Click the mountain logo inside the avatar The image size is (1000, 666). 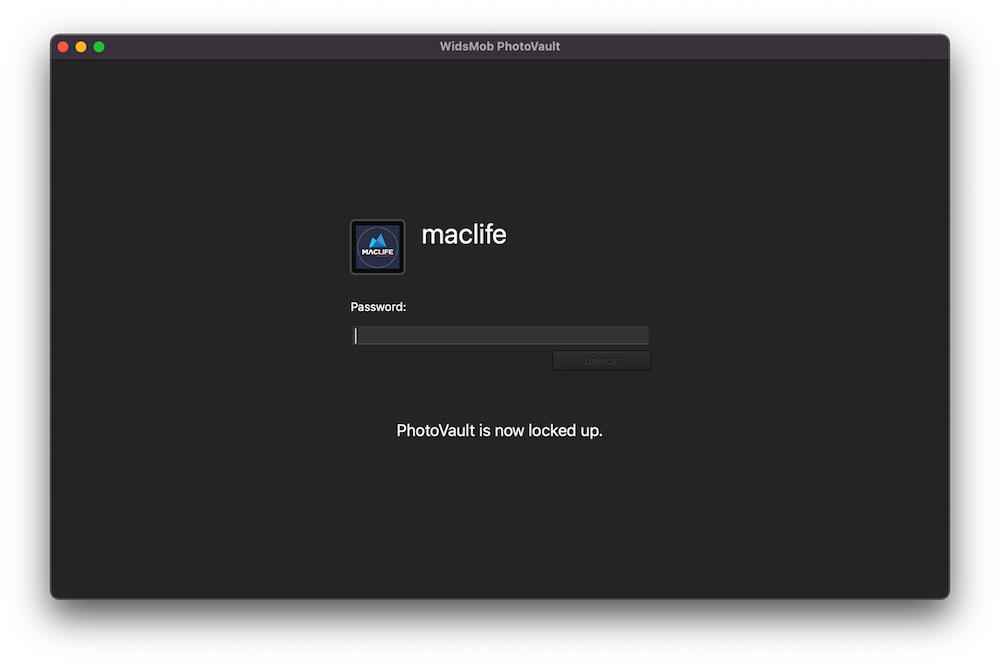377,240
